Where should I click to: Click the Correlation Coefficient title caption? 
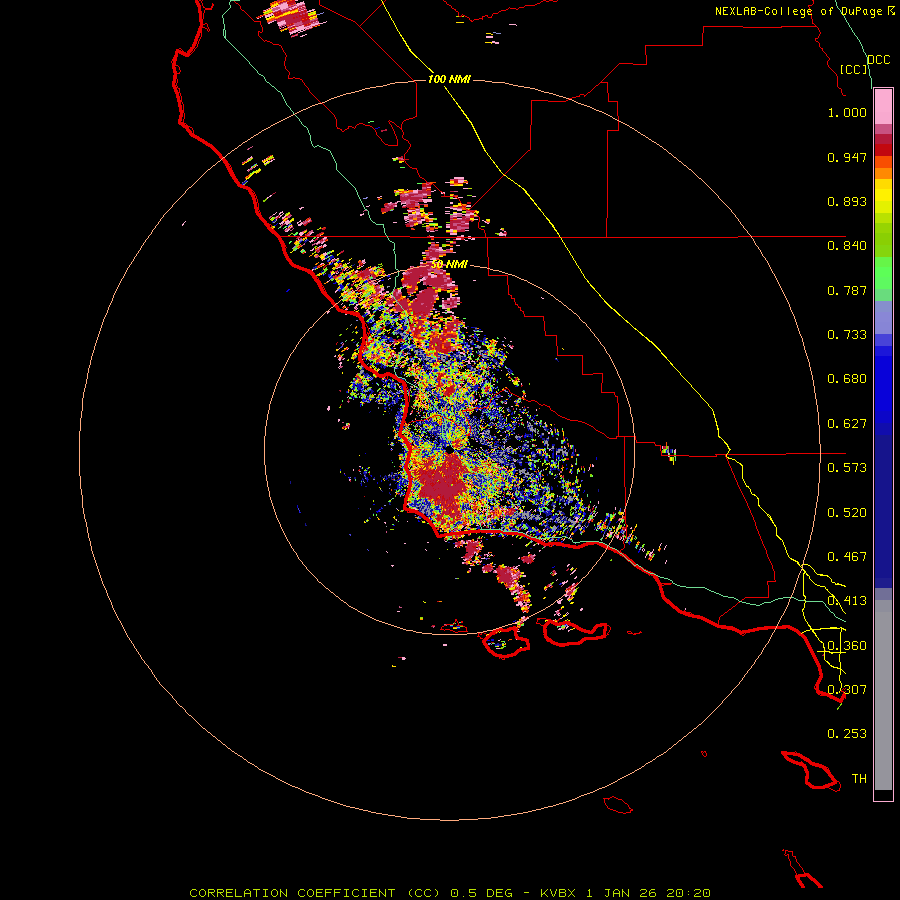pos(450,893)
